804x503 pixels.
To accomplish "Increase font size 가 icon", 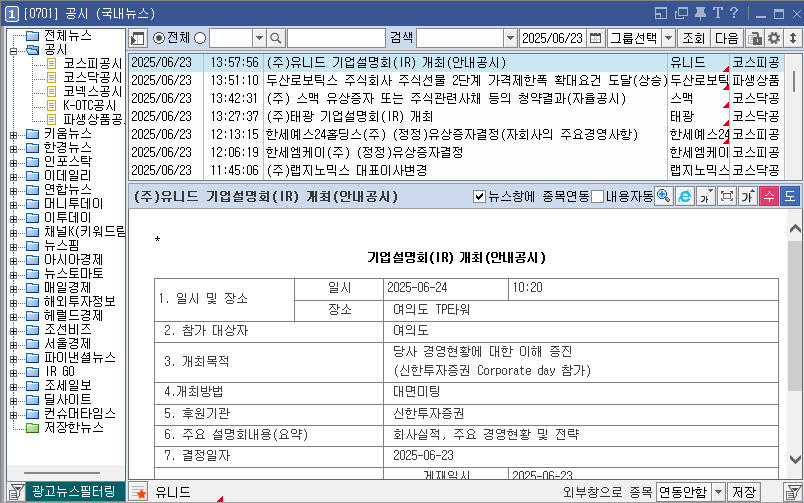I will click(x=748, y=196).
